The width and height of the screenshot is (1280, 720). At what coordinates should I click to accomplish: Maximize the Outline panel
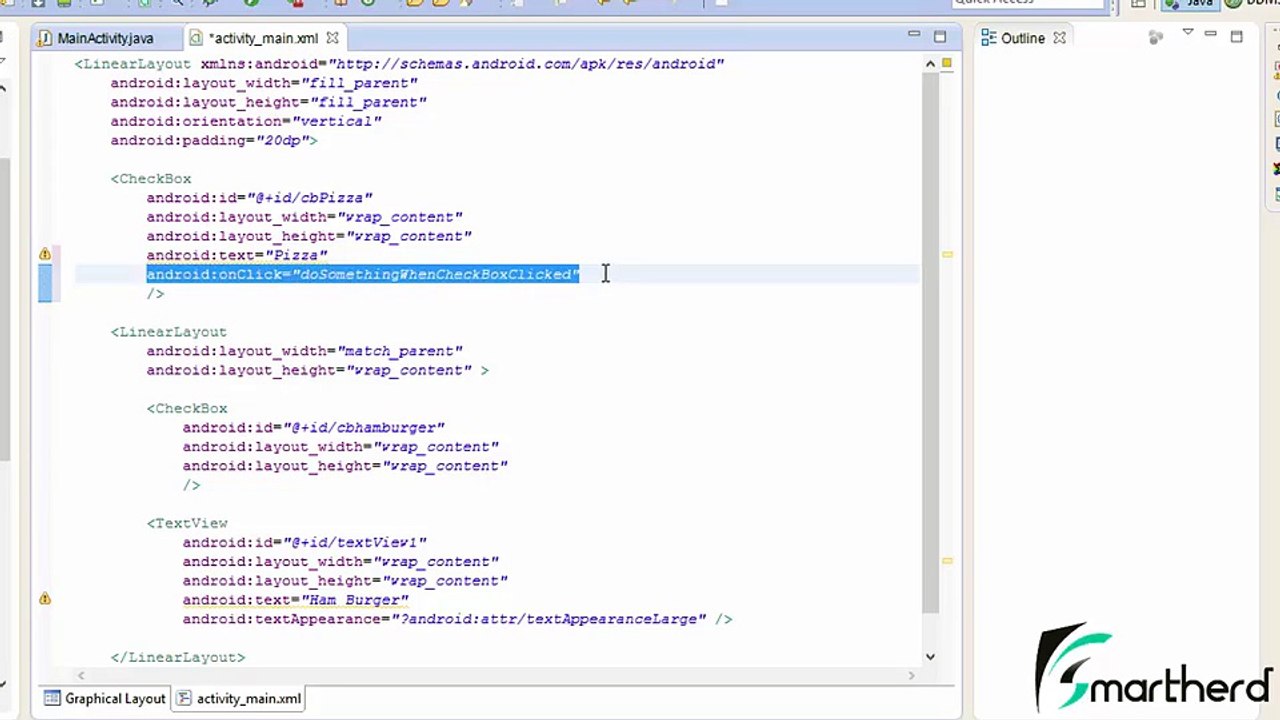coord(1236,36)
